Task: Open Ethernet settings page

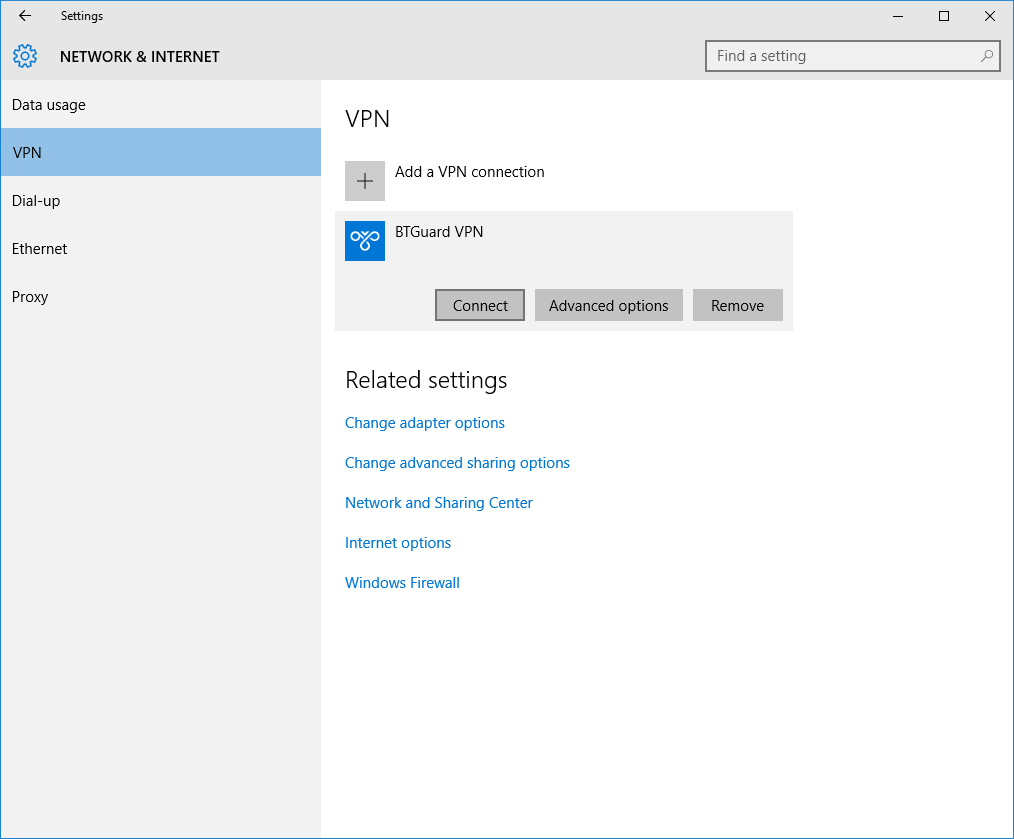Action: (x=40, y=249)
